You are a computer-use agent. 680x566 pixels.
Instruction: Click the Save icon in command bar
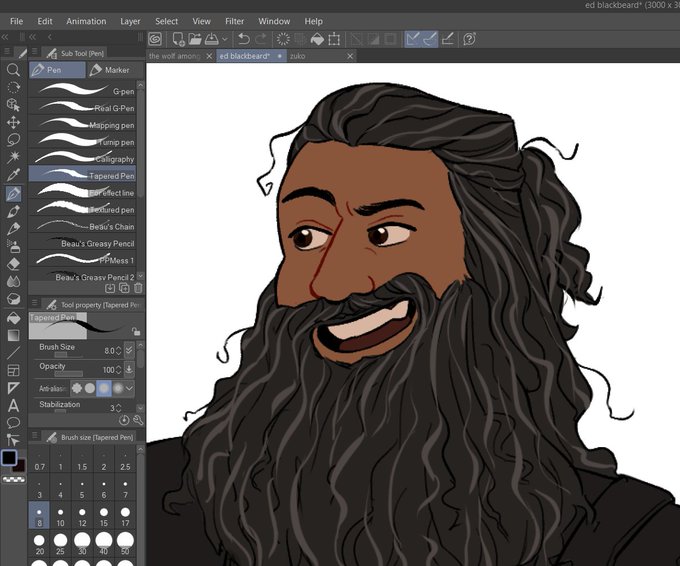point(212,39)
